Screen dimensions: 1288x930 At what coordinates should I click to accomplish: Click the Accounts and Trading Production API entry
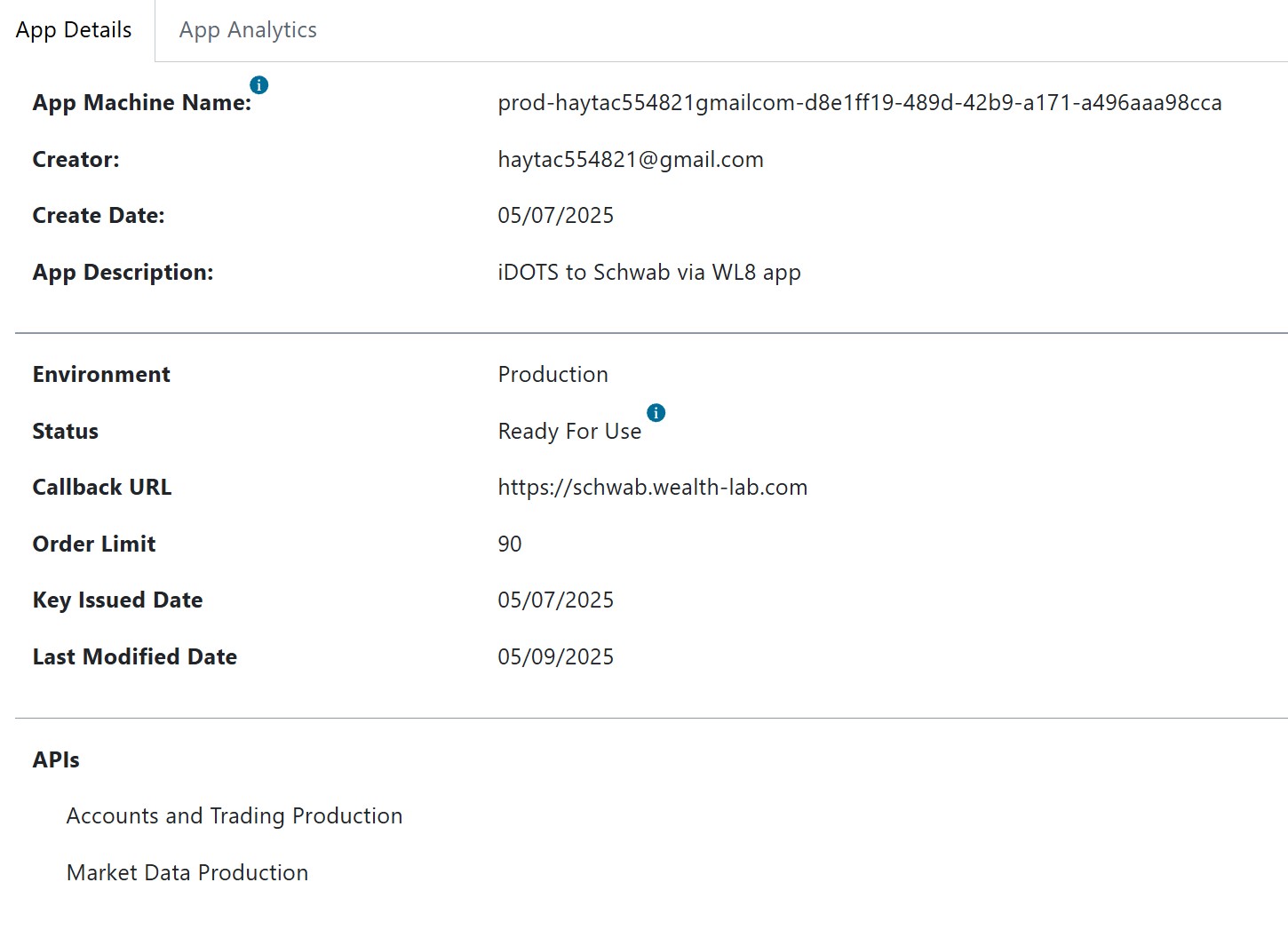(x=235, y=816)
